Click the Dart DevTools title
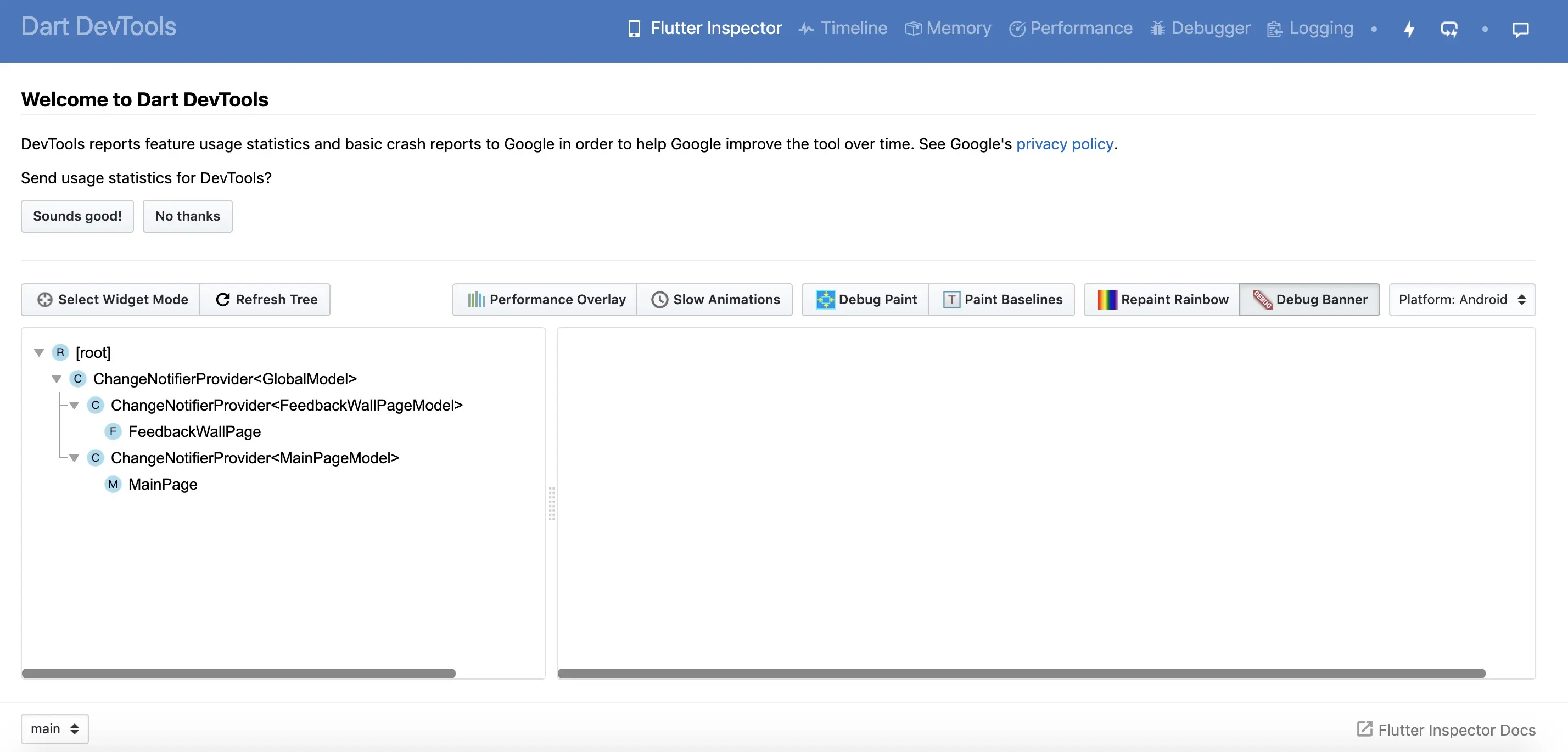This screenshot has height=752, width=1568. 99,27
